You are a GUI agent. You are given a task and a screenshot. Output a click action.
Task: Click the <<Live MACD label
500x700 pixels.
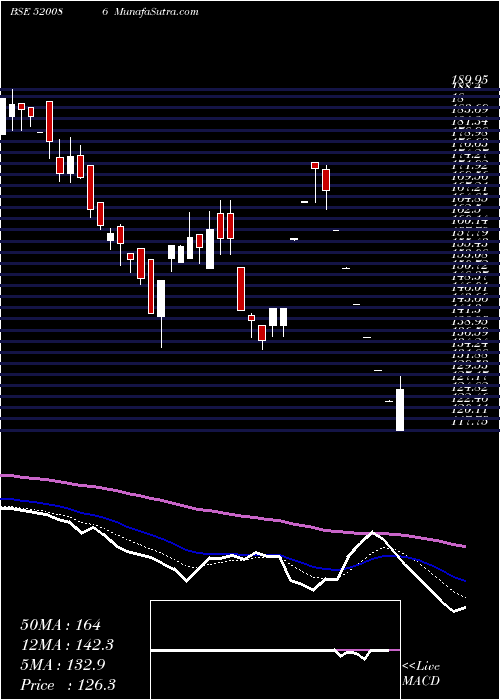pyautogui.click(x=421, y=674)
